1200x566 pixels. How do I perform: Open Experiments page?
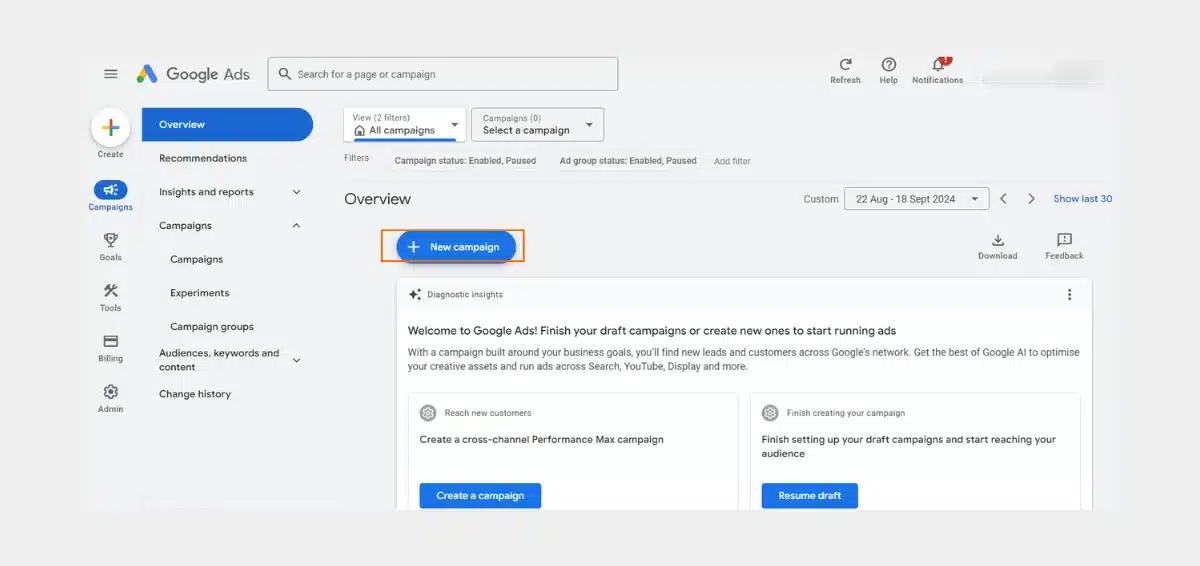[x=199, y=293]
